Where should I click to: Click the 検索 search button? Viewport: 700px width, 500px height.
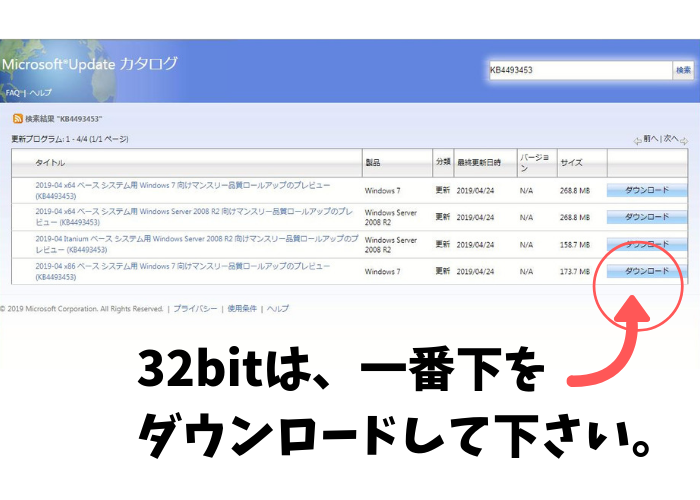coord(683,70)
